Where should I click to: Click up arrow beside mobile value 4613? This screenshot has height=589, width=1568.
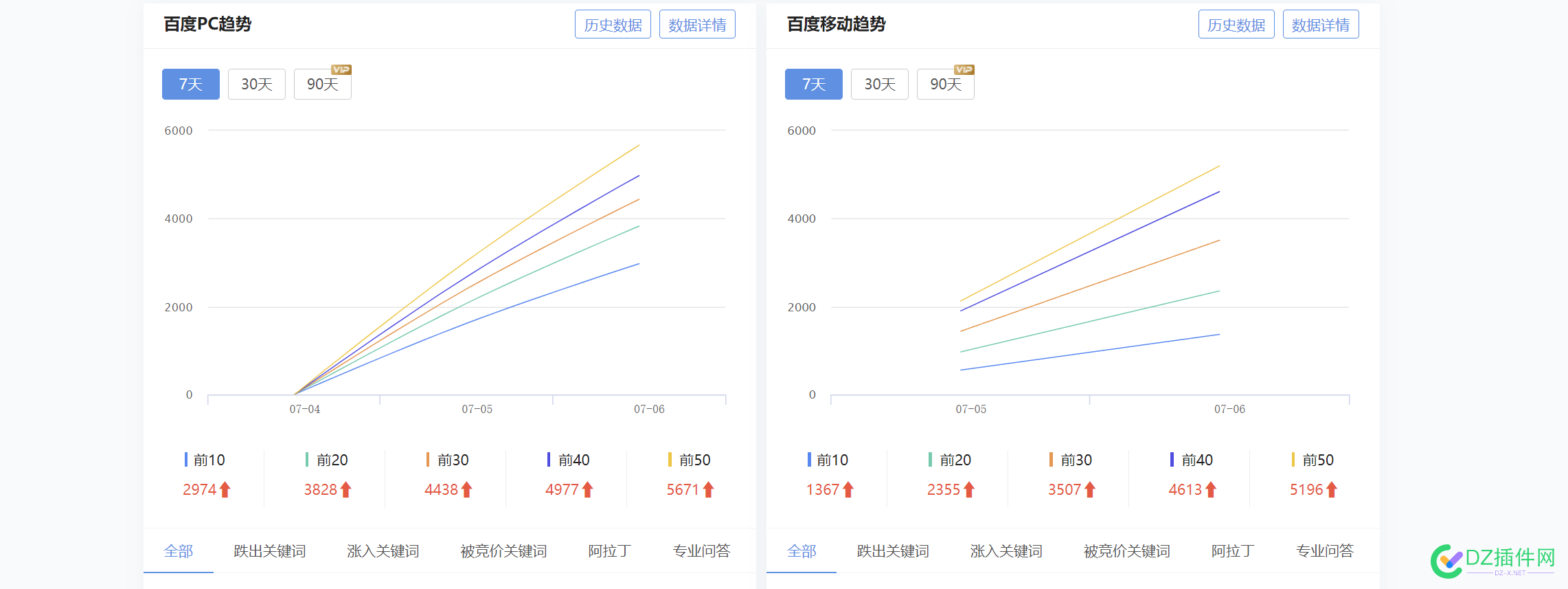tap(1211, 489)
